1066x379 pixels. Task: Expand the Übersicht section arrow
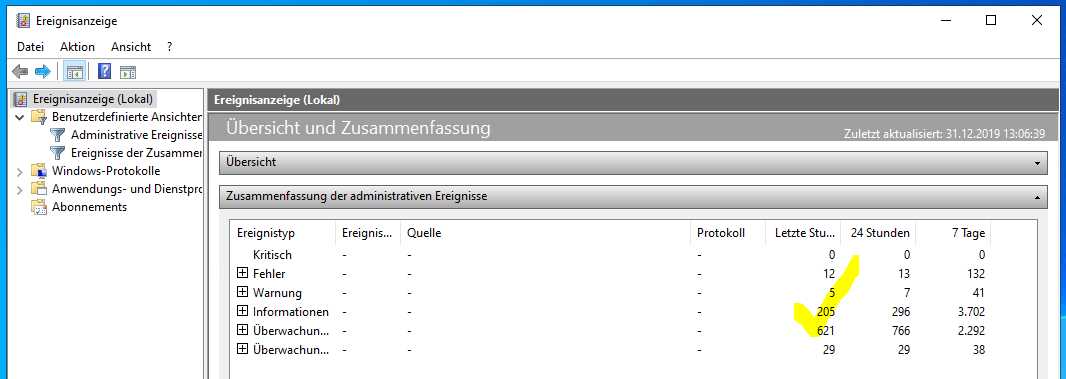coord(1037,163)
